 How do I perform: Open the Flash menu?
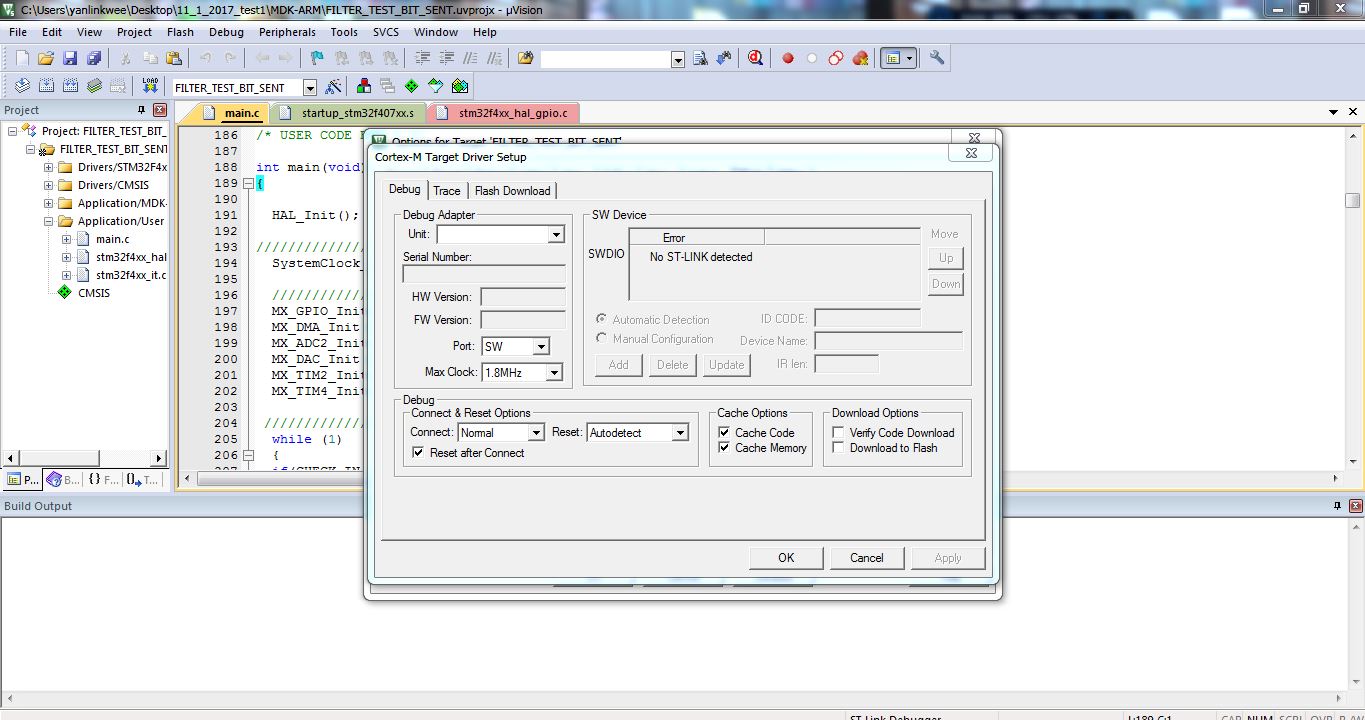180,32
